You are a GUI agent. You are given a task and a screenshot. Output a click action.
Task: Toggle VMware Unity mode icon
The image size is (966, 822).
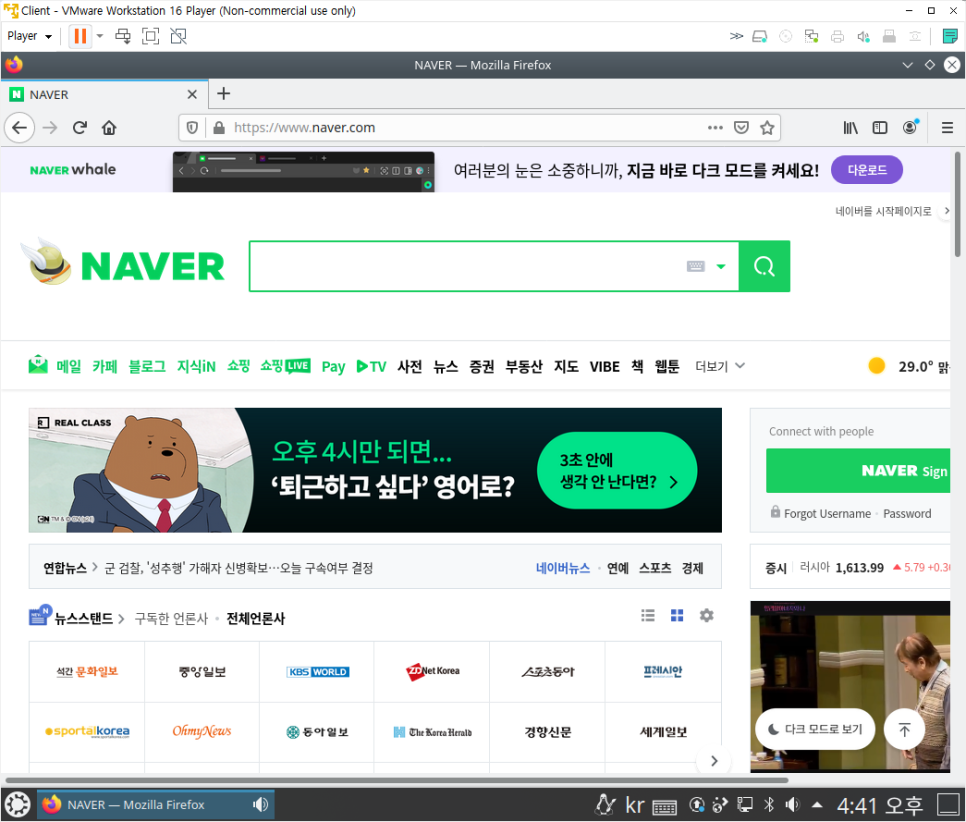tap(179, 36)
